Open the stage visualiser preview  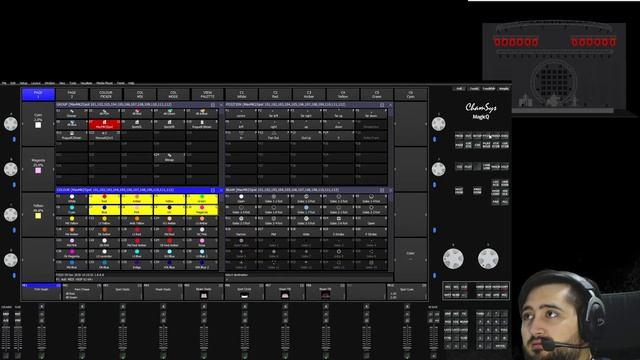(x=554, y=69)
